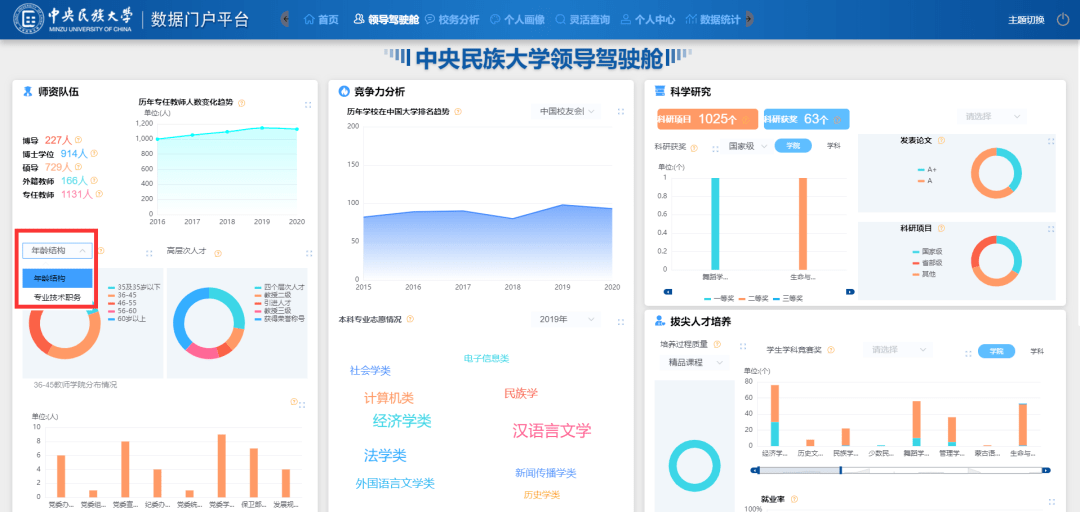Click help icon next to 硕导 729人
This screenshot has height=512, width=1080.
point(78,167)
